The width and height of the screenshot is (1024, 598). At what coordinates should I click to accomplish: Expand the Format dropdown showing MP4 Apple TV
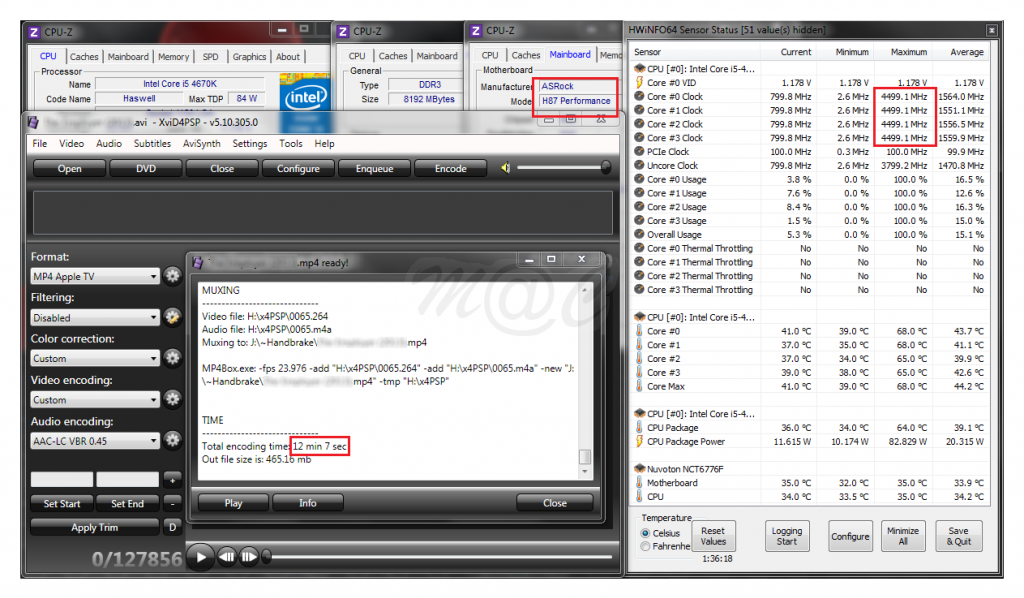click(95, 277)
